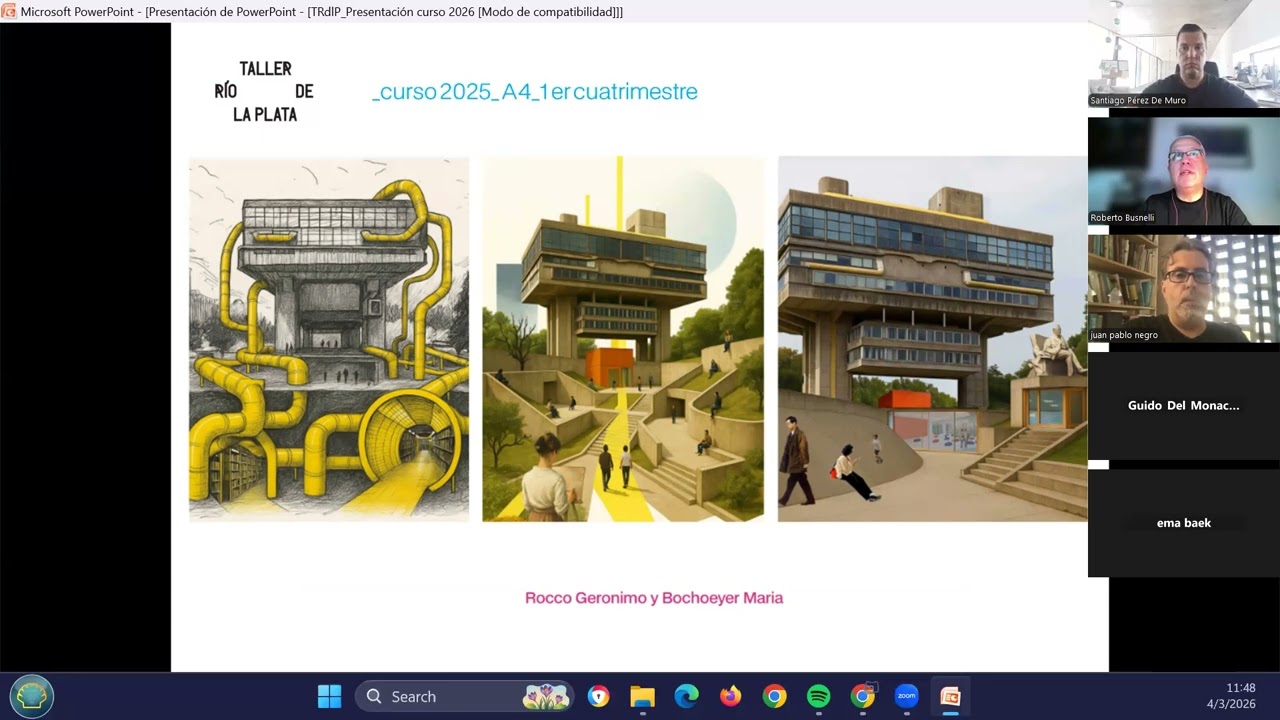Click the PowerPoint window title text
Viewport: 1280px width, 720px height.
322,11
